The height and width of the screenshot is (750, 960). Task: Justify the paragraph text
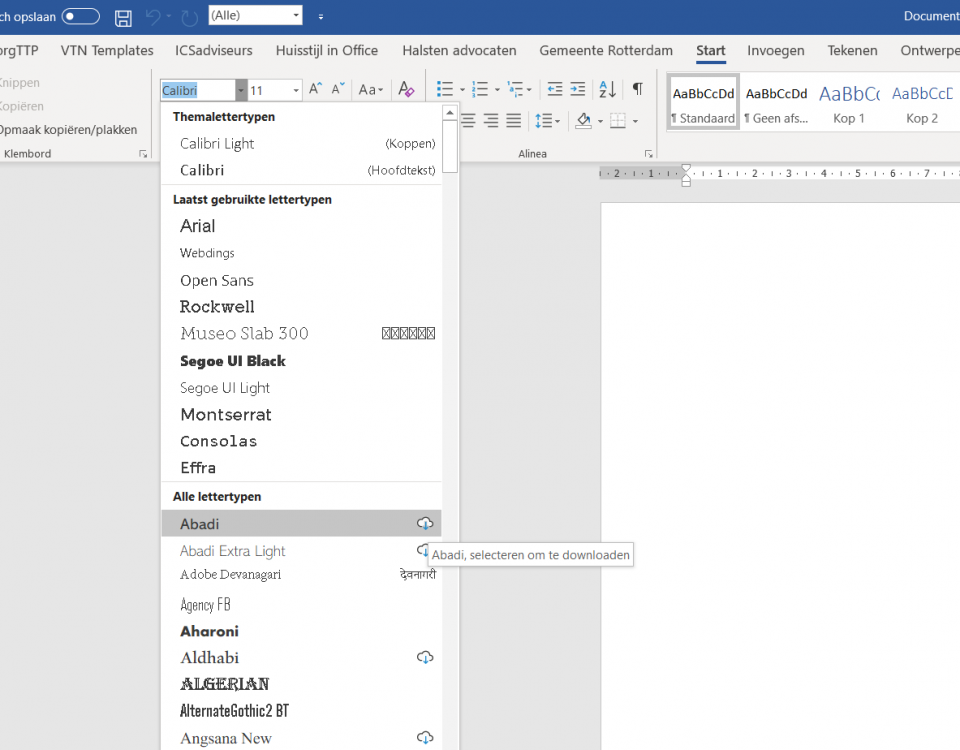(514, 121)
